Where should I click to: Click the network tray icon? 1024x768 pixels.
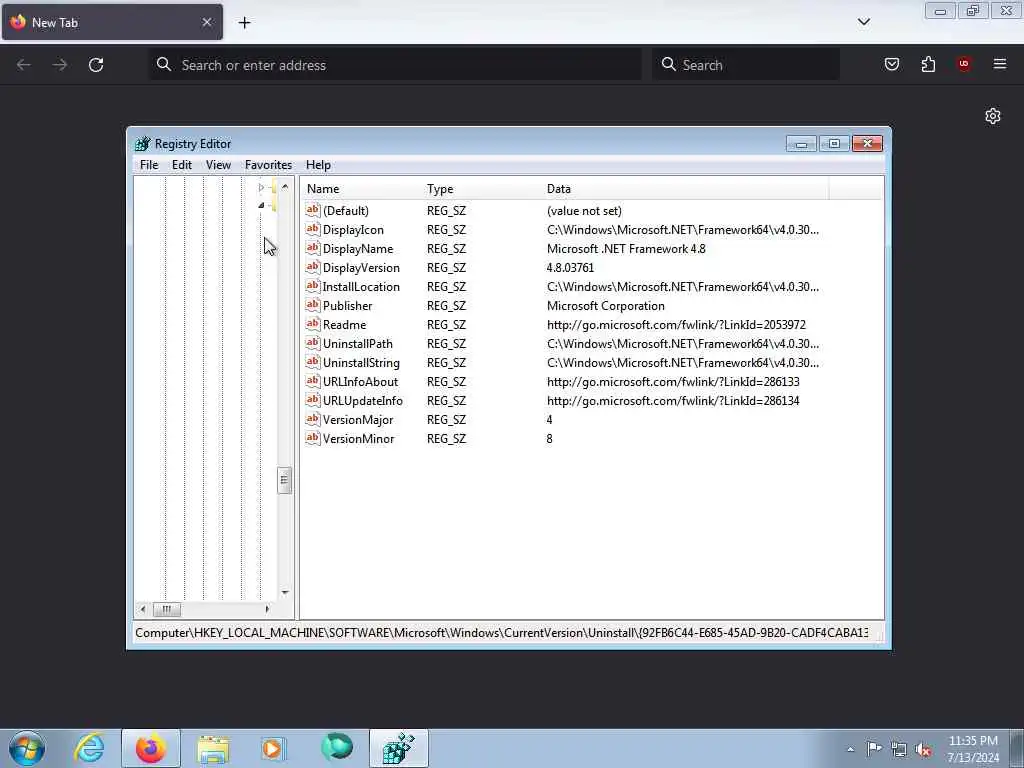click(899, 749)
